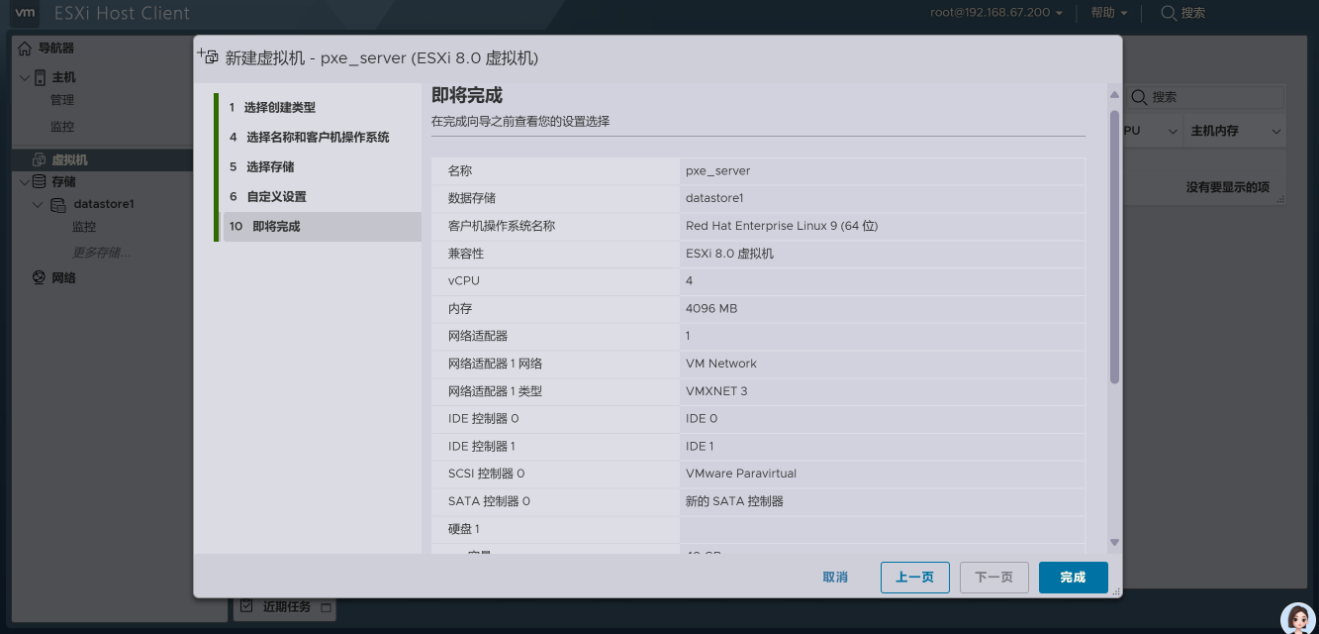Click the datastore1 icon
This screenshot has height=634, width=1319.
coord(60,205)
